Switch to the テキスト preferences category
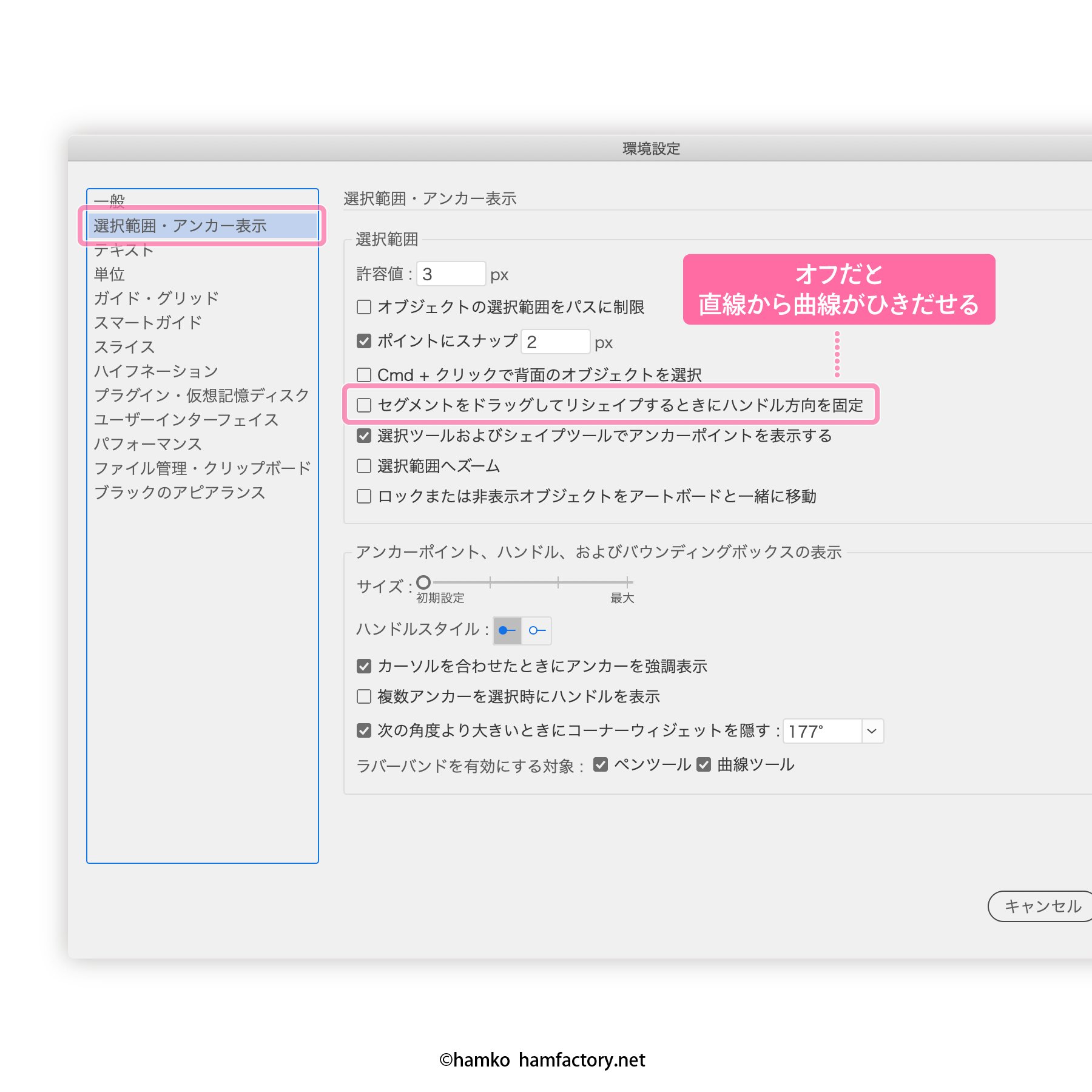The image size is (1092, 1092). 125,250
